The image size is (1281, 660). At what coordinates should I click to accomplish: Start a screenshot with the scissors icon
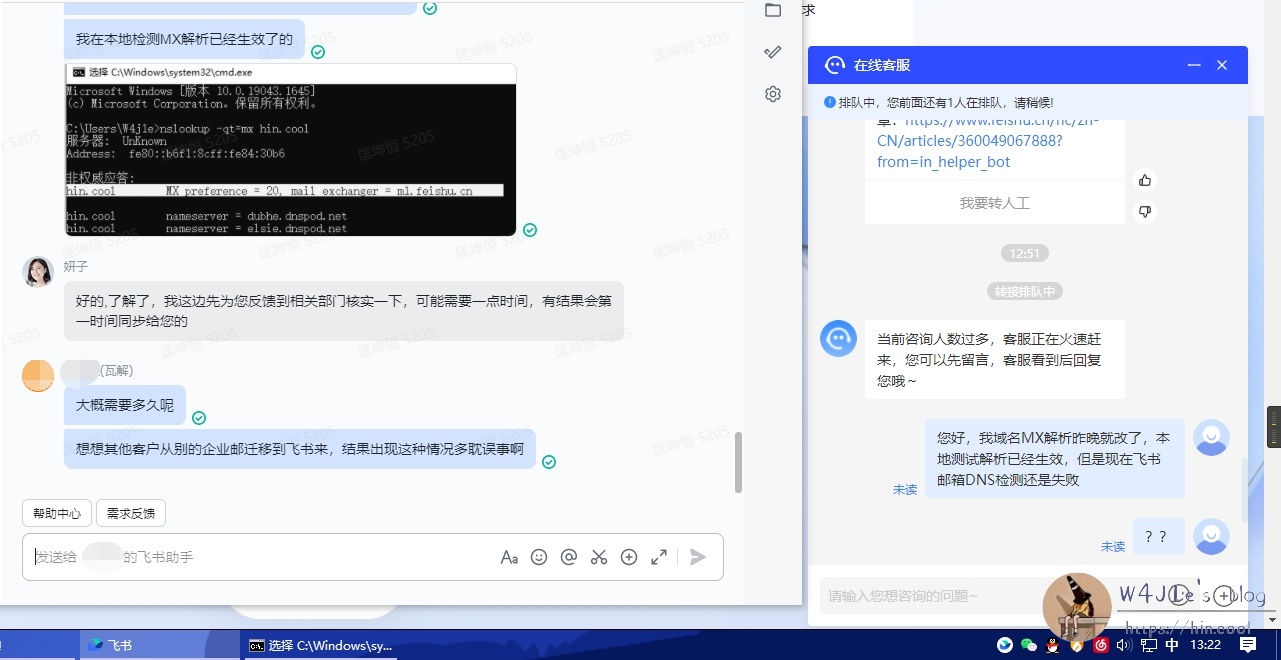(x=599, y=557)
